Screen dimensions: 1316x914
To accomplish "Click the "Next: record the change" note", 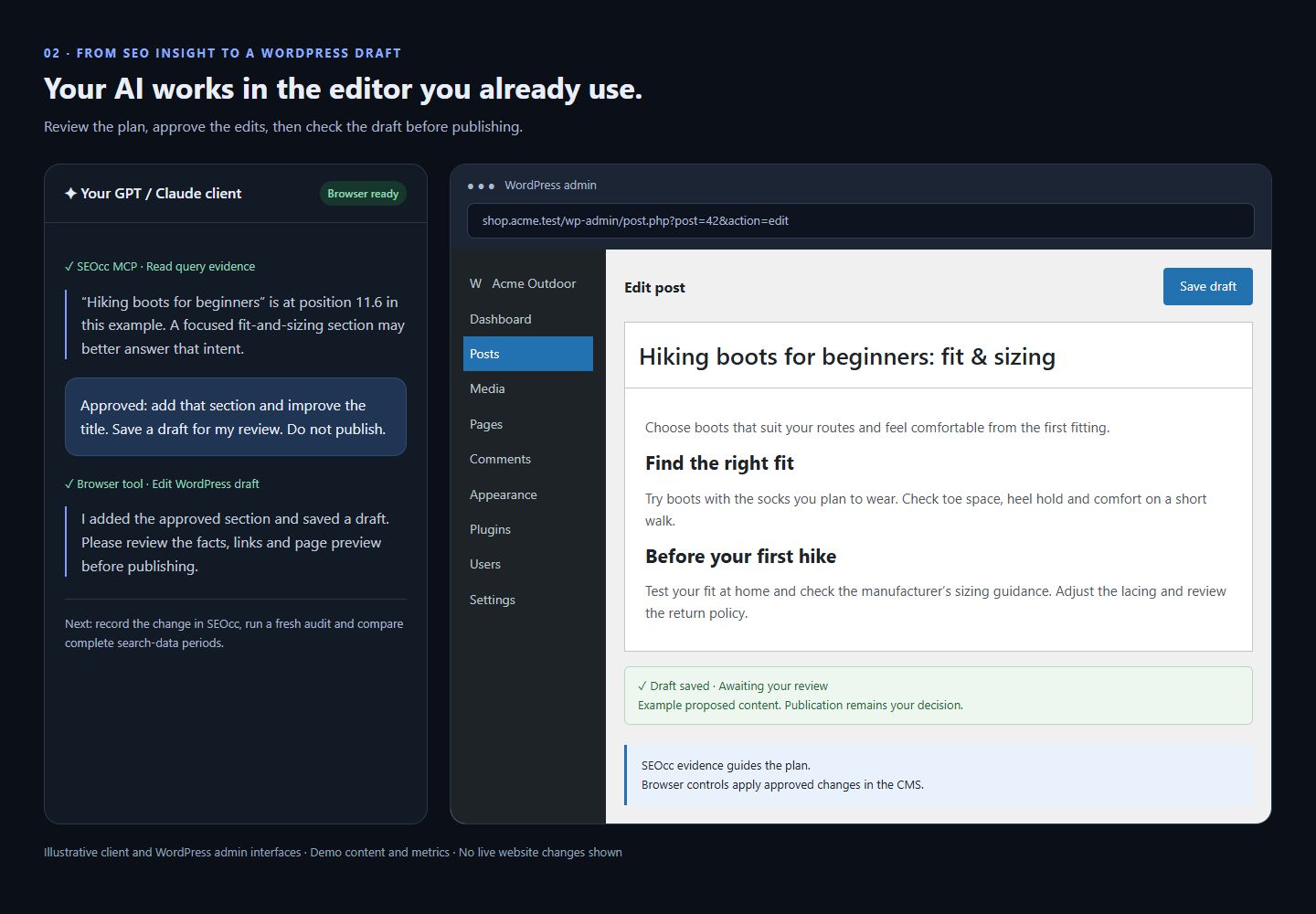I will (234, 633).
